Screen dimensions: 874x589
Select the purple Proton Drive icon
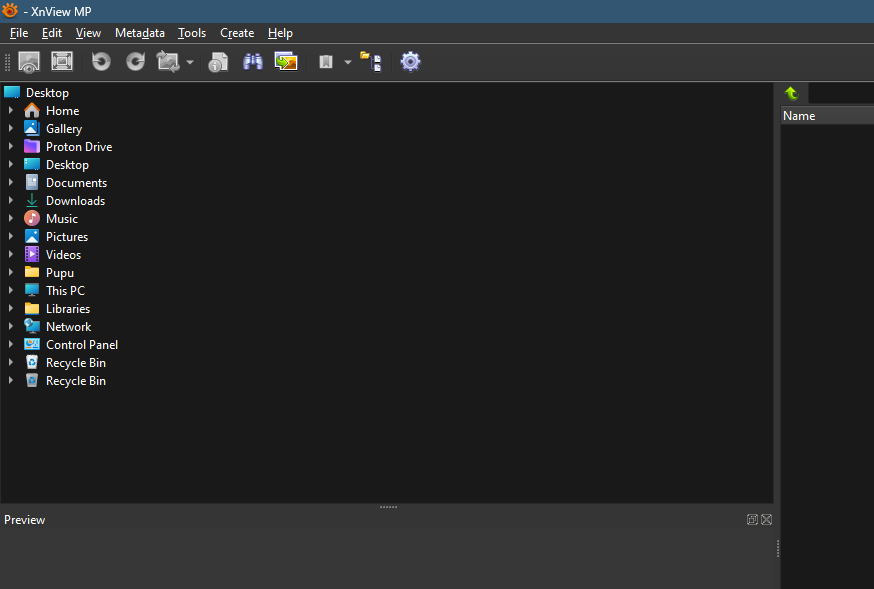32,147
